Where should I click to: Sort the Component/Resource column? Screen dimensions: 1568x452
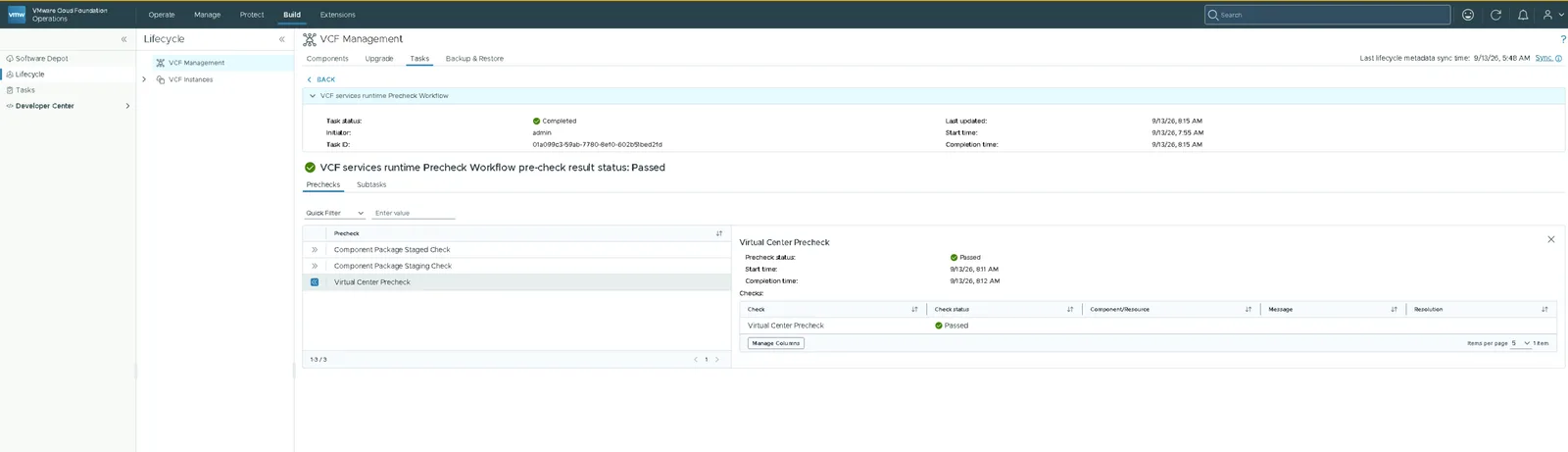[x=1249, y=310]
